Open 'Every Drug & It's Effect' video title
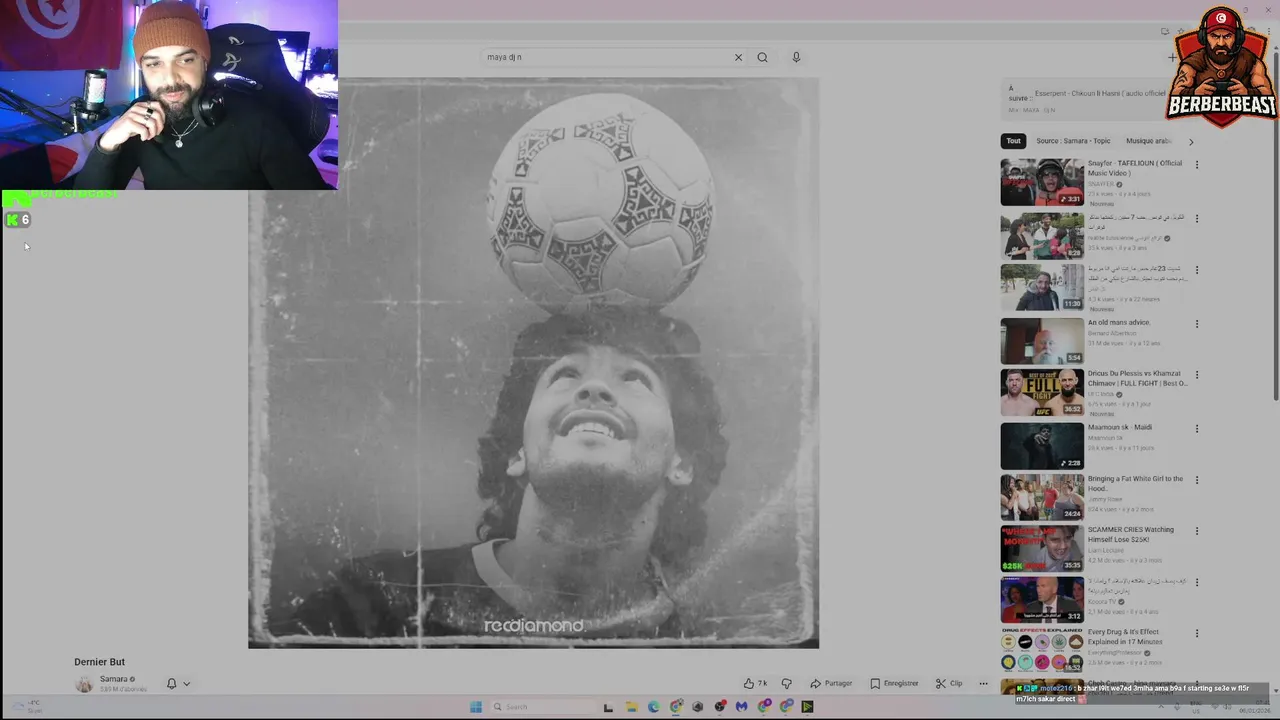The height and width of the screenshot is (720, 1280). tap(1124, 636)
